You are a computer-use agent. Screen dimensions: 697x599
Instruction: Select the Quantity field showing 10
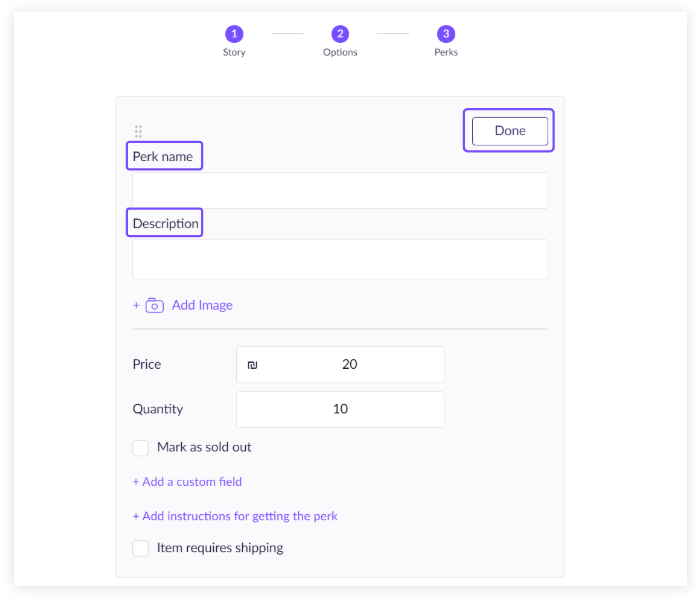(x=340, y=409)
